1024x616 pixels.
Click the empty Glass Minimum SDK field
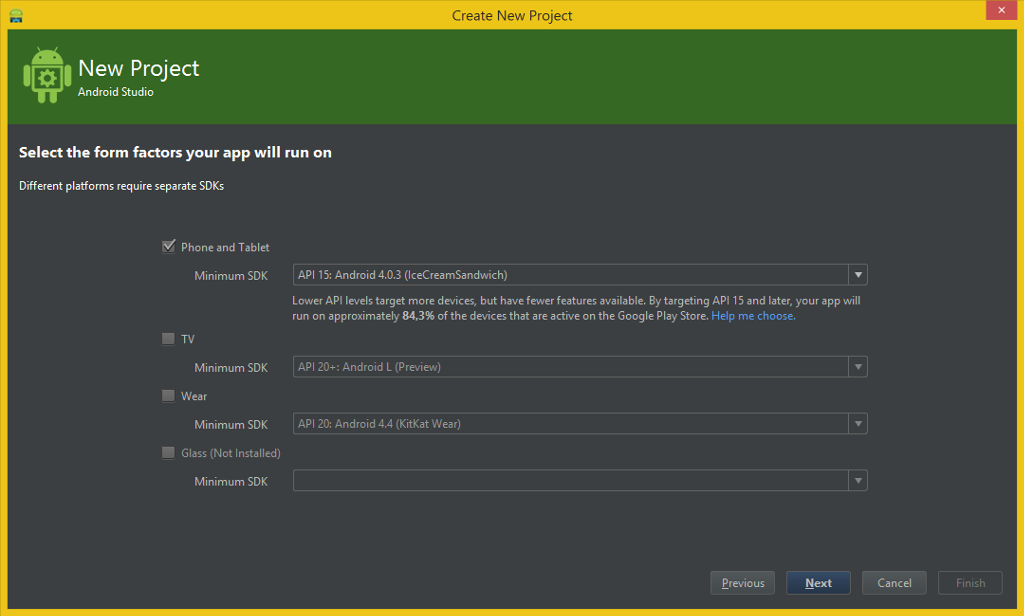coord(570,481)
